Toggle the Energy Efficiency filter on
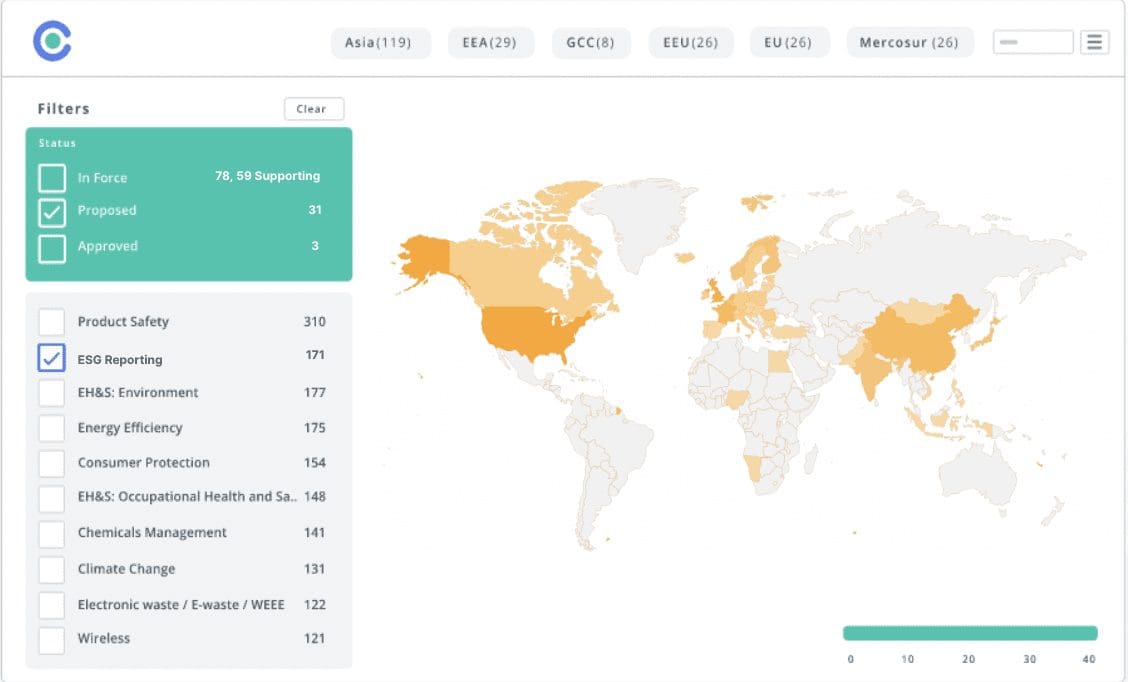The width and height of the screenshot is (1128, 682). (x=52, y=428)
